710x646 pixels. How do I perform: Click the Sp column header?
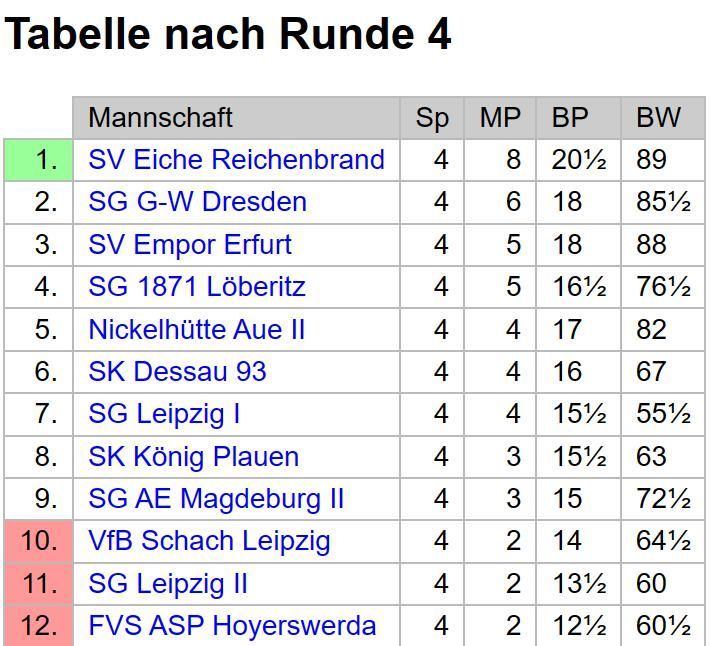tap(432, 118)
